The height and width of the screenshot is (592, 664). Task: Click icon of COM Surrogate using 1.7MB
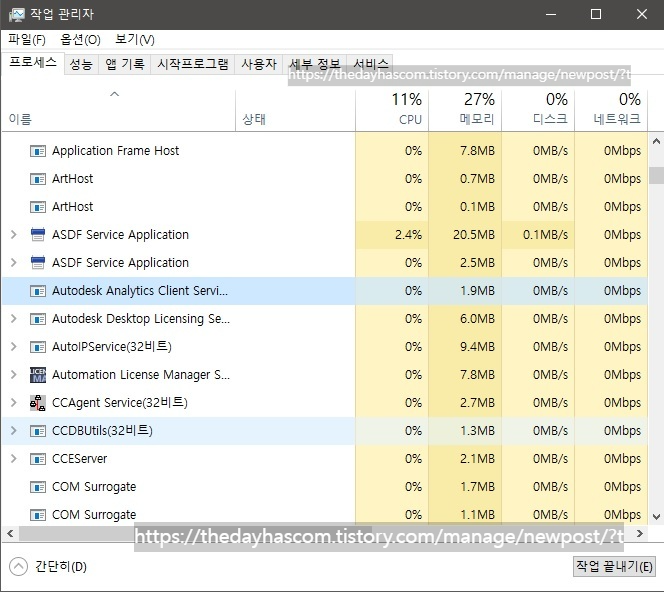click(38, 487)
